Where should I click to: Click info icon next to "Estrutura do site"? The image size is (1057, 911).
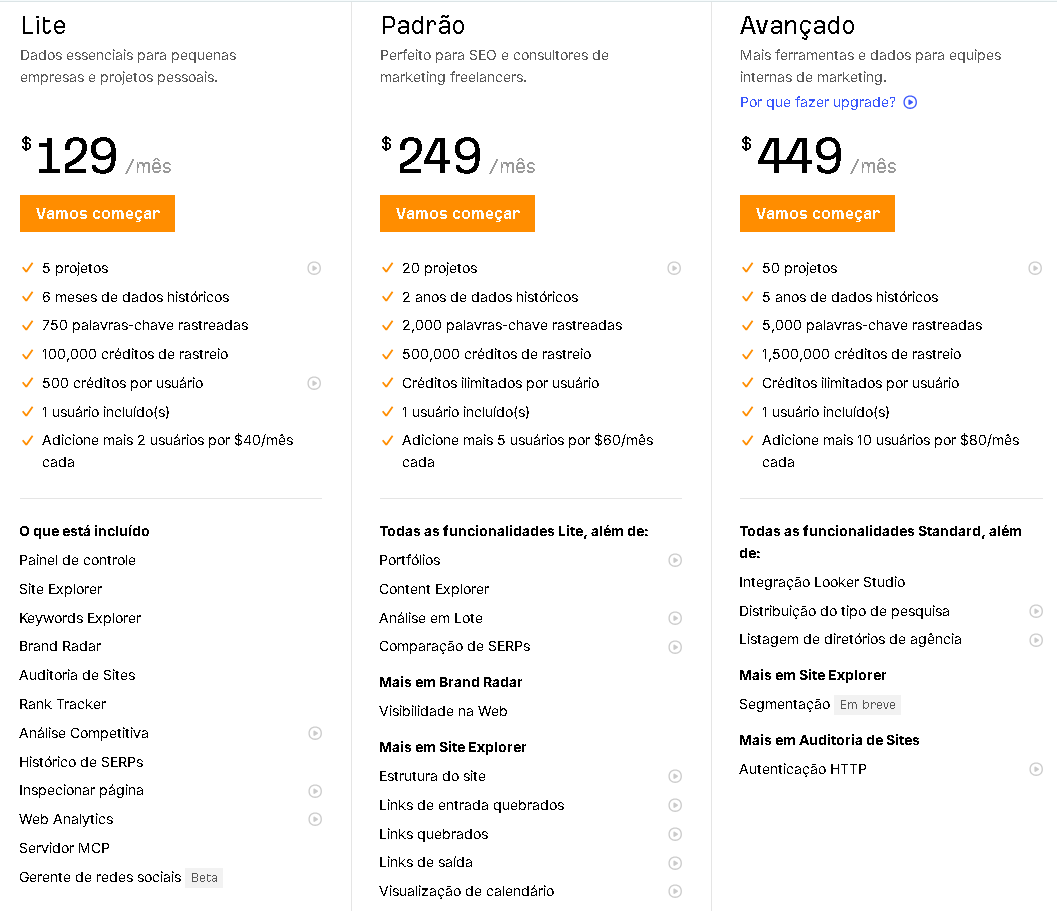pyautogui.click(x=675, y=776)
